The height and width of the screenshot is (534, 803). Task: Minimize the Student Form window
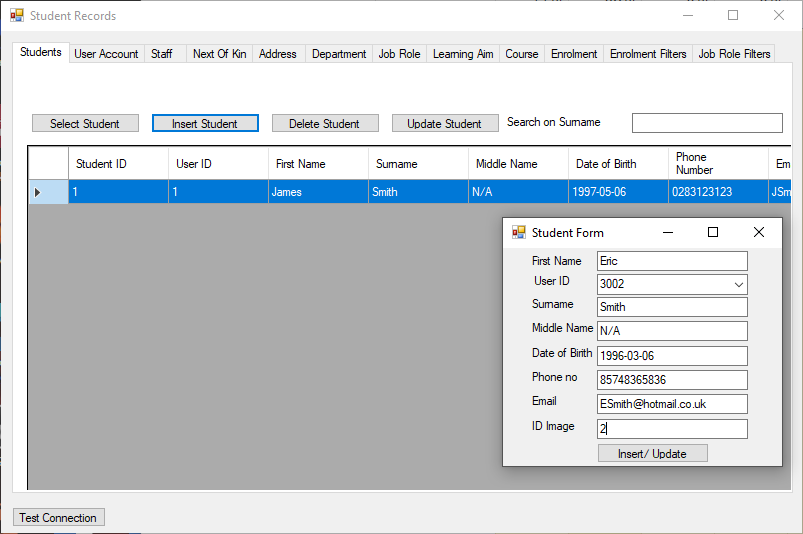click(668, 232)
